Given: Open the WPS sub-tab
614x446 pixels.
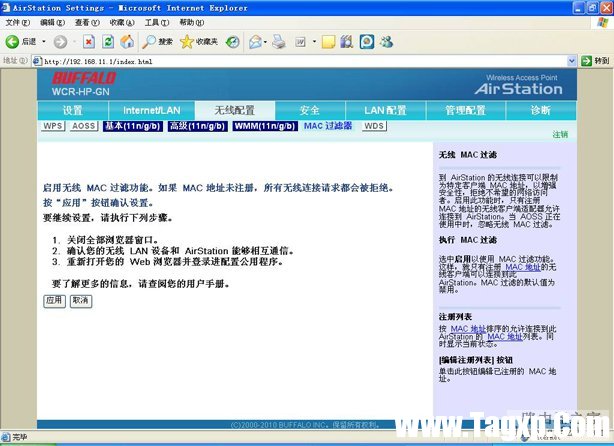Looking at the screenshot, I should [x=53, y=126].
